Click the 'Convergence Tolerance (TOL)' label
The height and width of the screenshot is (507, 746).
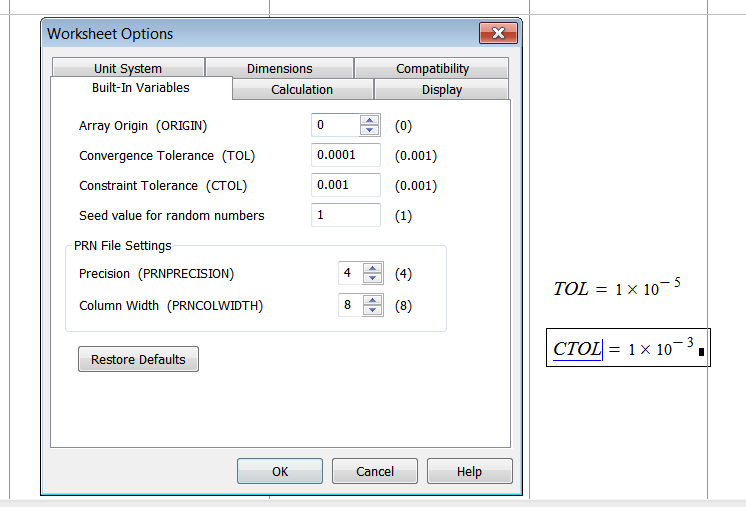coord(167,156)
